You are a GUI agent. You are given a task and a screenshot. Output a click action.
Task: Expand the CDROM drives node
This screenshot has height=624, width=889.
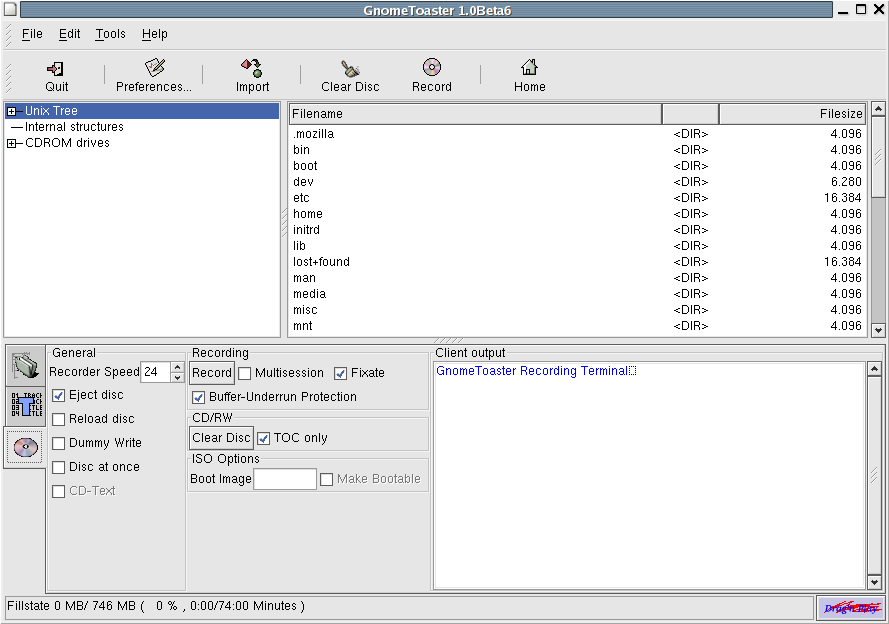click(11, 143)
